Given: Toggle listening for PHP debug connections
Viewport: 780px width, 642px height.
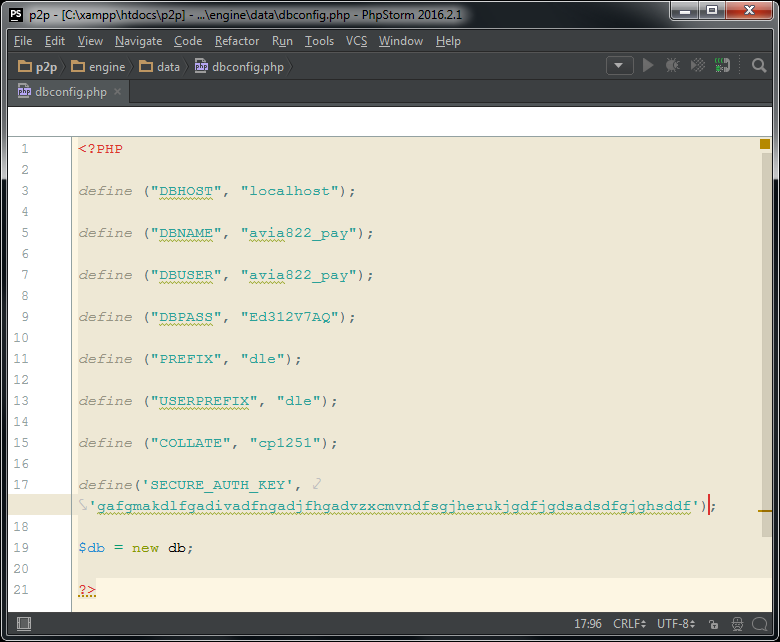Looking at the screenshot, I should pyautogui.click(x=722, y=66).
